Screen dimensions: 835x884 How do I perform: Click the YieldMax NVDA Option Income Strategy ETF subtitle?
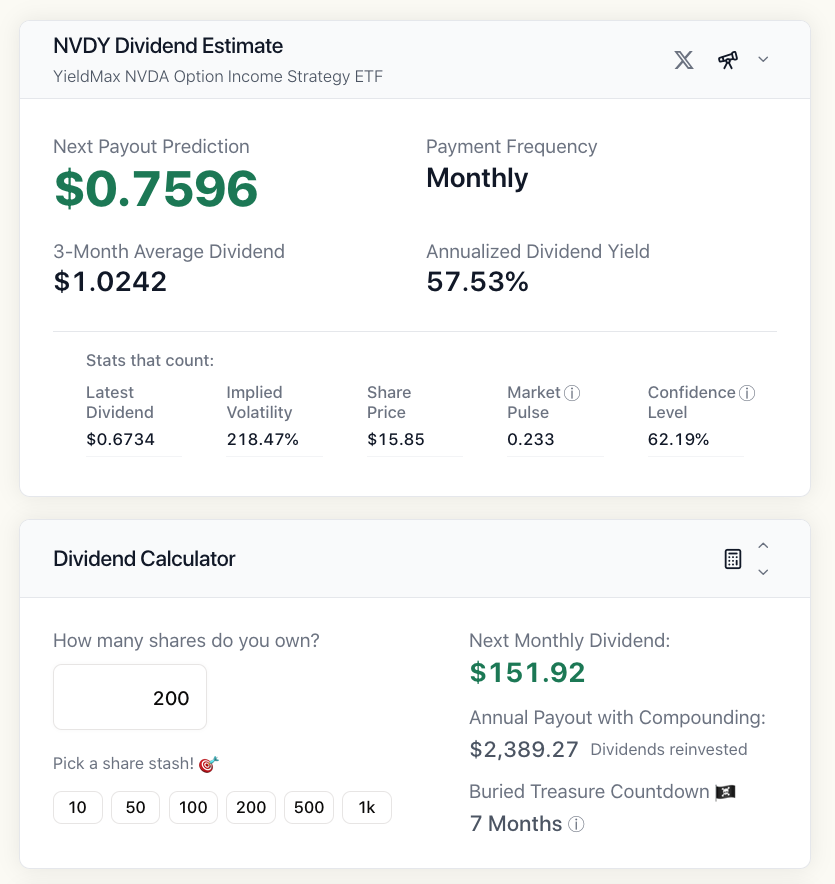[218, 77]
